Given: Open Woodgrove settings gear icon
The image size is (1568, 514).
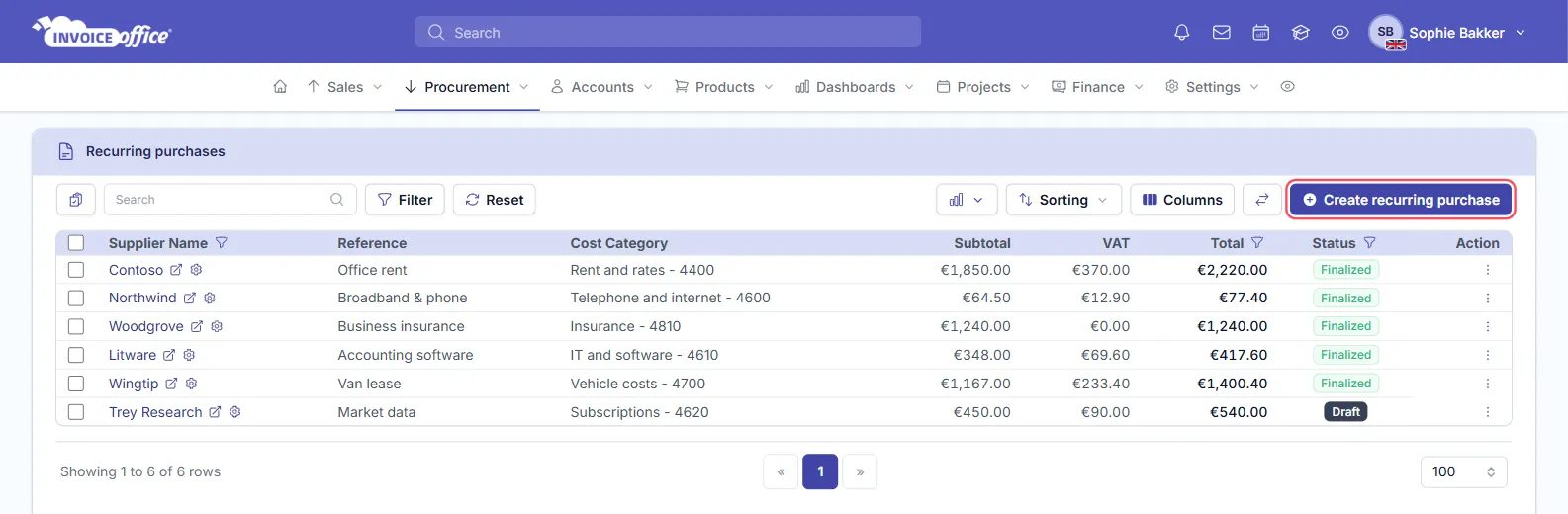Looking at the screenshot, I should (217, 326).
